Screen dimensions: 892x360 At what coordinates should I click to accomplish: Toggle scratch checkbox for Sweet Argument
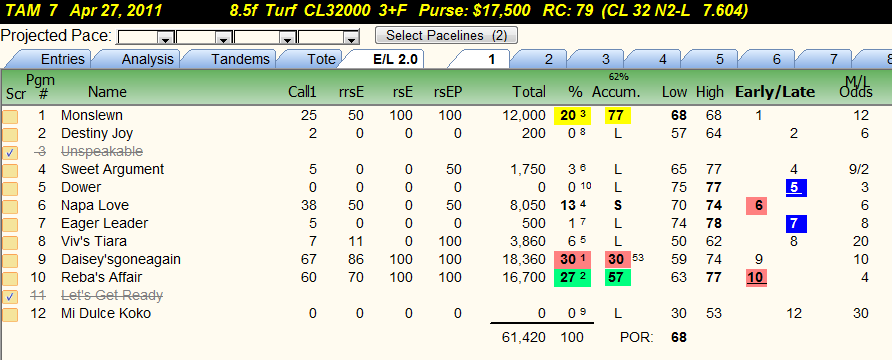pyautogui.click(x=10, y=171)
